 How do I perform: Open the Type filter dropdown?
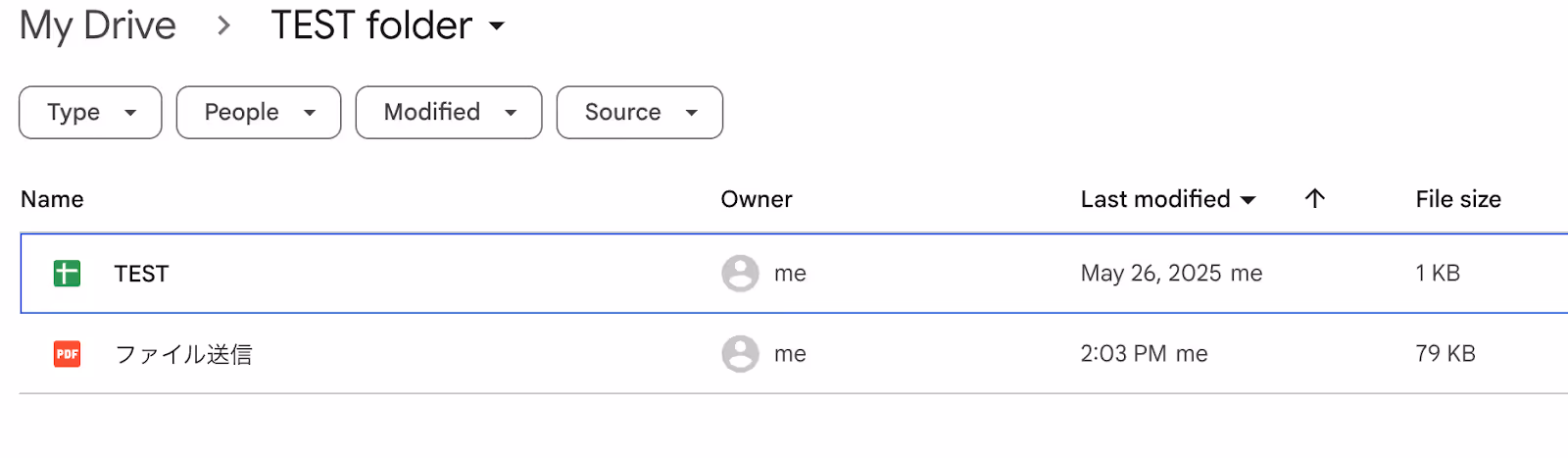pyautogui.click(x=90, y=113)
